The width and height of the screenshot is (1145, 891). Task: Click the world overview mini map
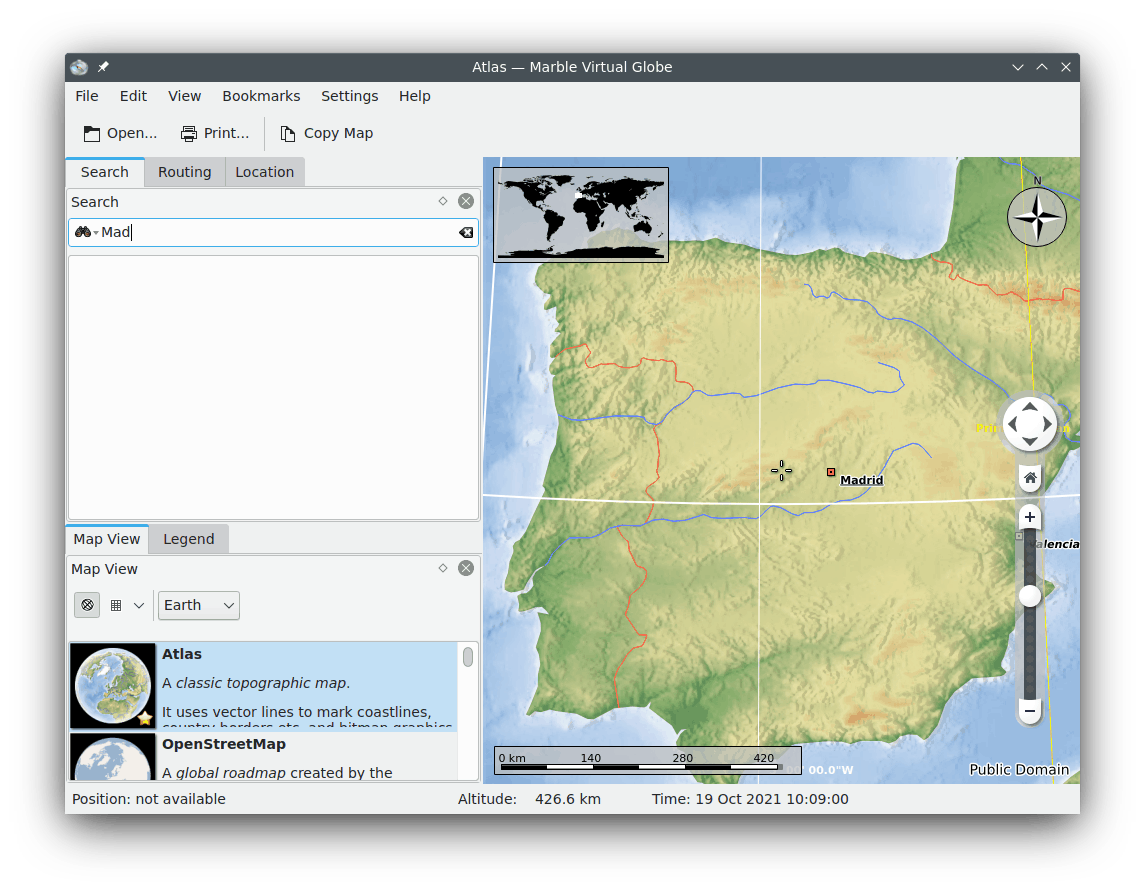click(581, 215)
